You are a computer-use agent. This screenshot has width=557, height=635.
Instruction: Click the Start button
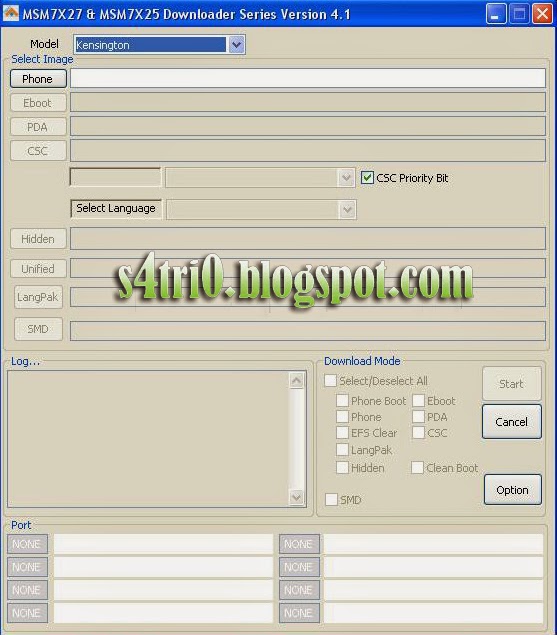tap(512, 384)
